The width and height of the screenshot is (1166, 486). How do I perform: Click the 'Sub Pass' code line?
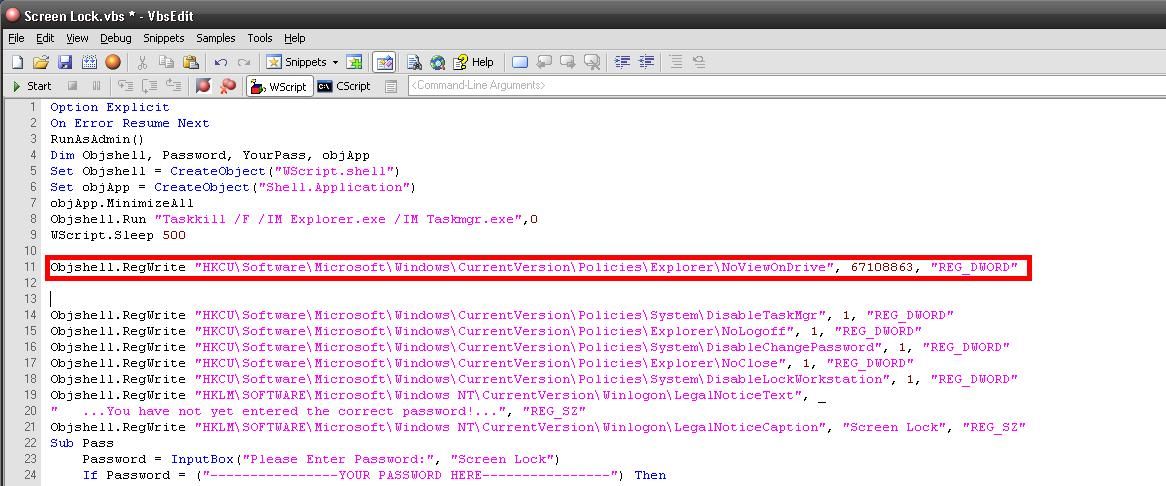point(82,444)
